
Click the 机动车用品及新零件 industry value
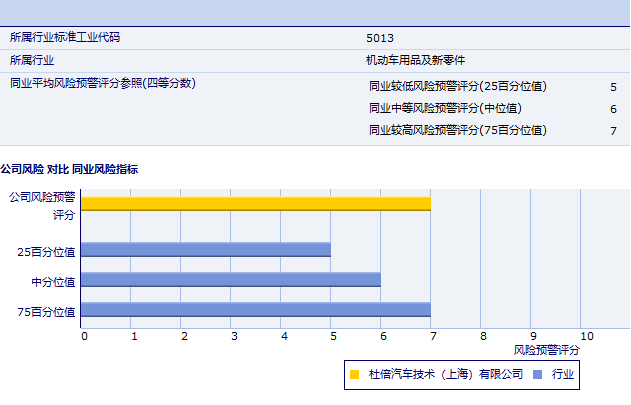coord(415,61)
